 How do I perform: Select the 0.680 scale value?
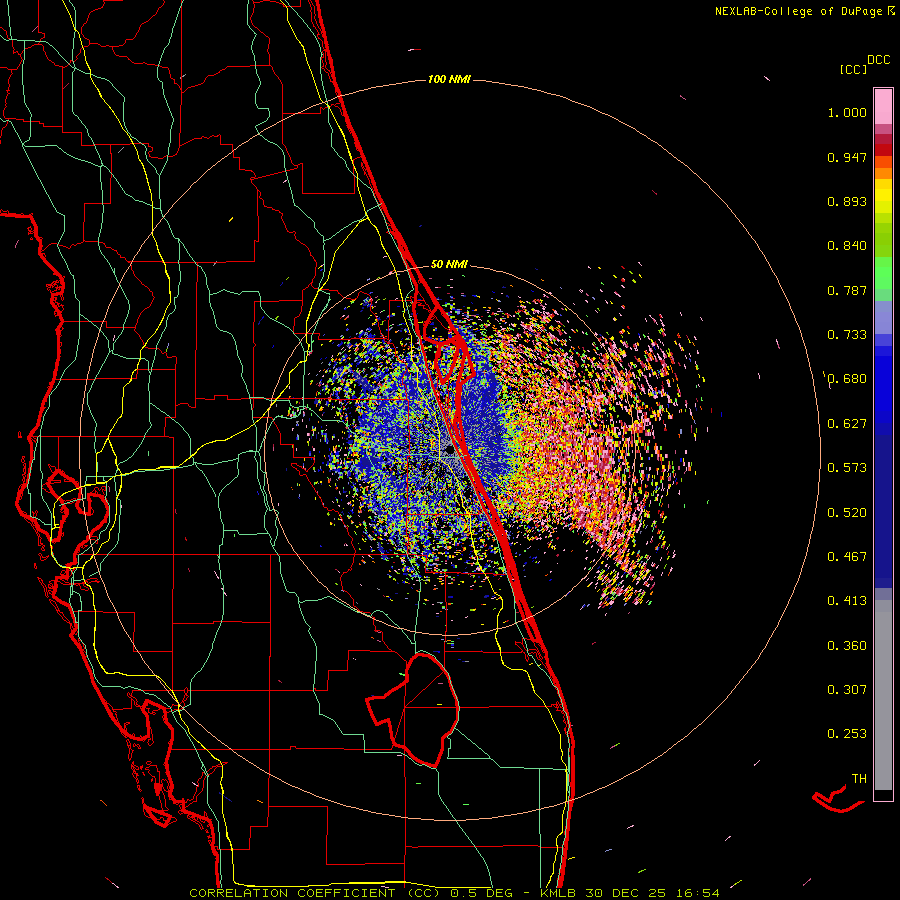click(847, 379)
